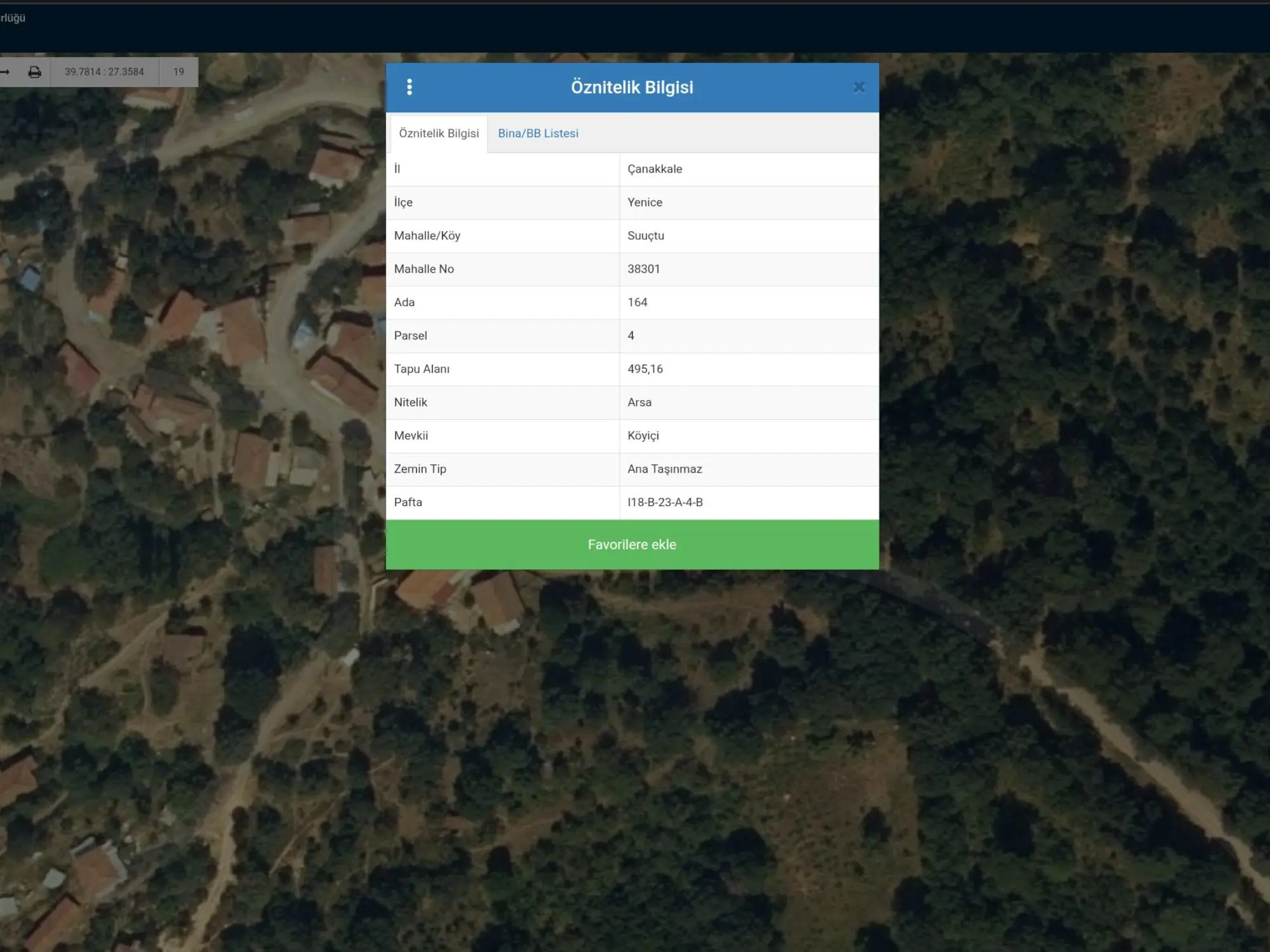The height and width of the screenshot is (952, 1270).
Task: Close the Öznitelik Bilgisi dialog
Action: [859, 88]
